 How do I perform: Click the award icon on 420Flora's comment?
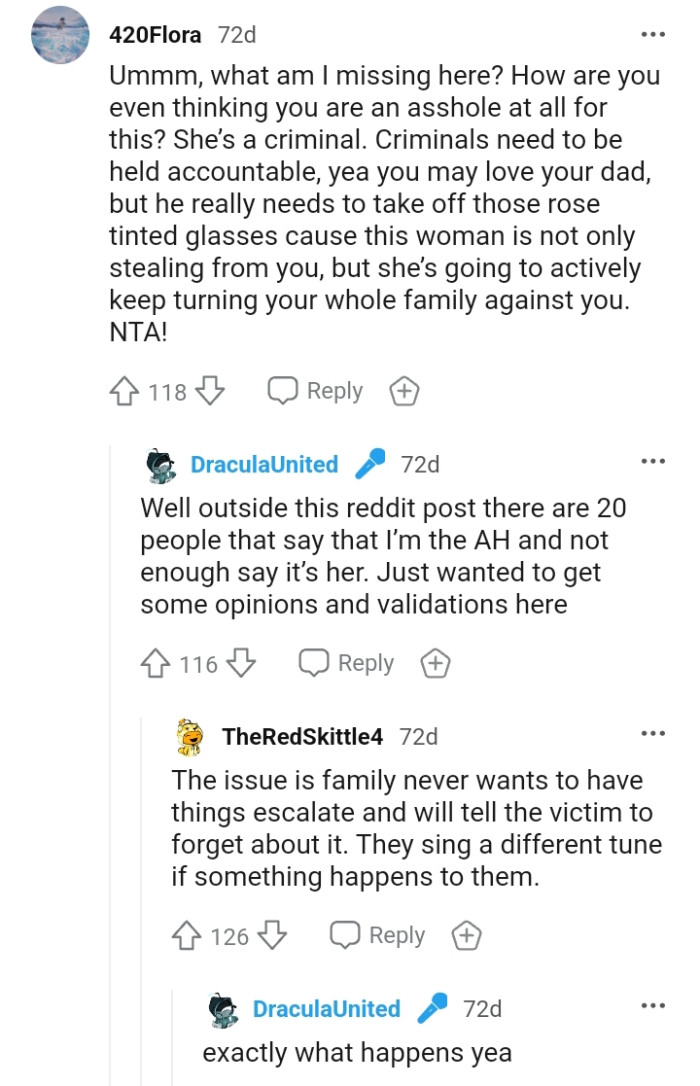click(x=404, y=391)
